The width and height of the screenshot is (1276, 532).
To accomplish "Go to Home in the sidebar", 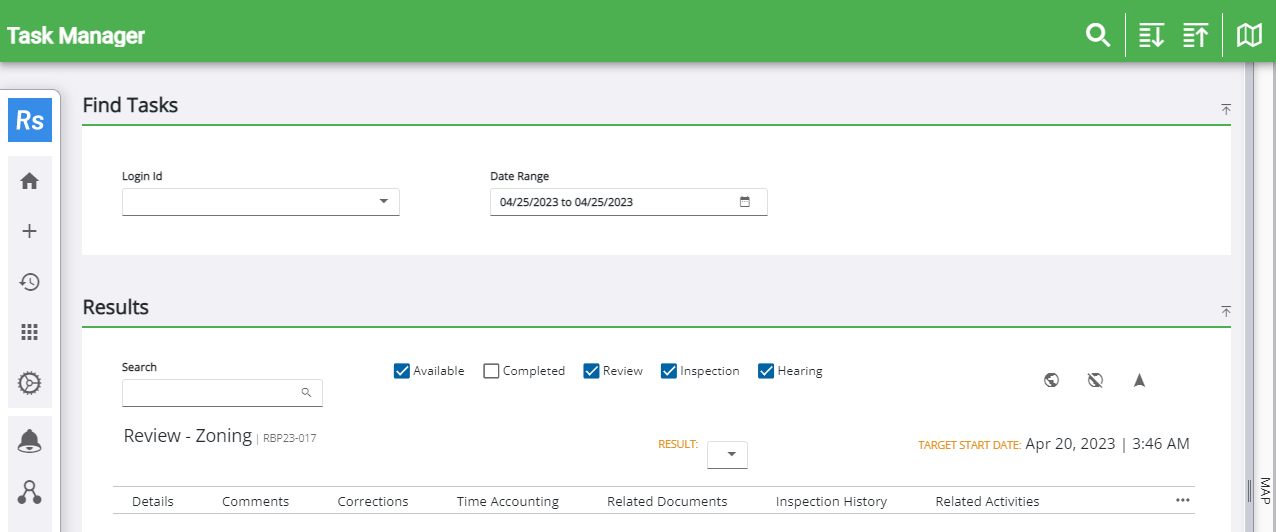I will (x=30, y=181).
